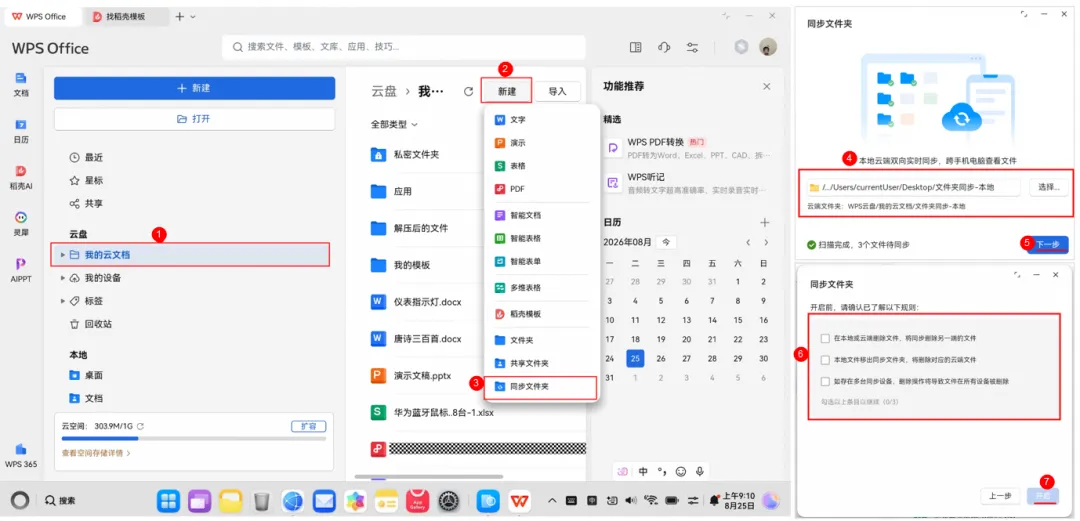Open the user avatar profile
This screenshot has height=521, width=1080.
tap(768, 47)
